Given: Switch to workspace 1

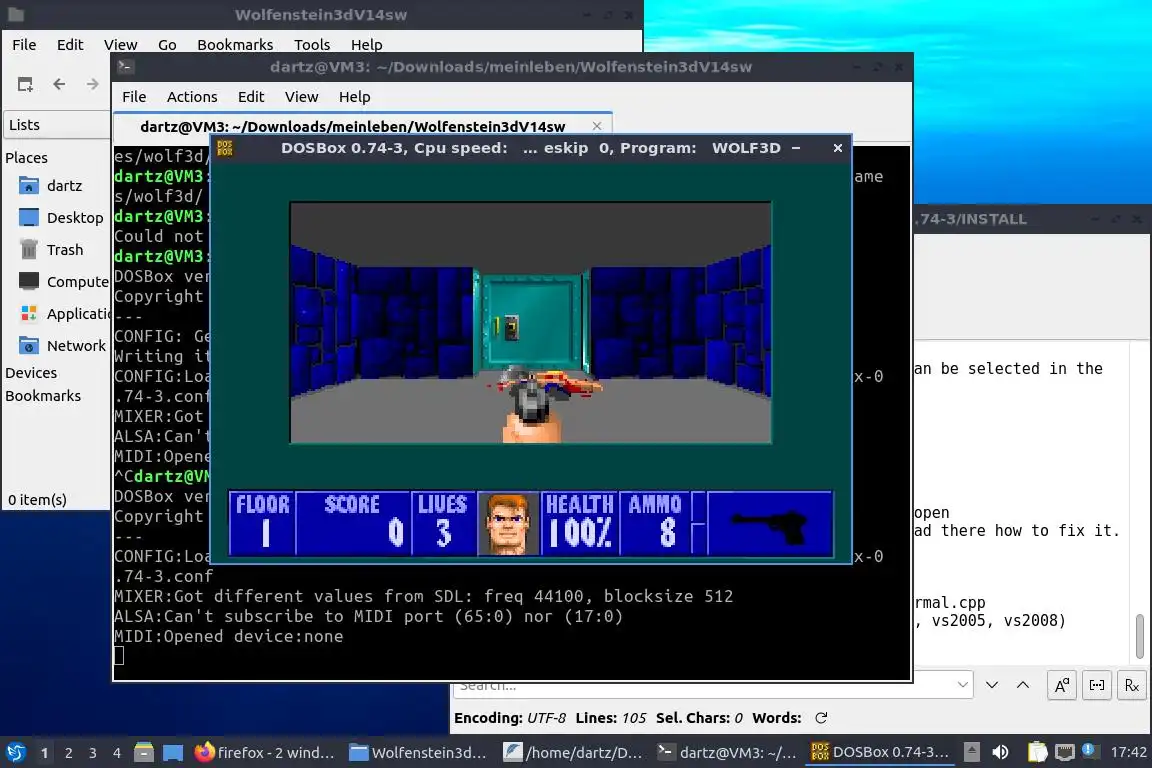Looking at the screenshot, I should (45, 753).
